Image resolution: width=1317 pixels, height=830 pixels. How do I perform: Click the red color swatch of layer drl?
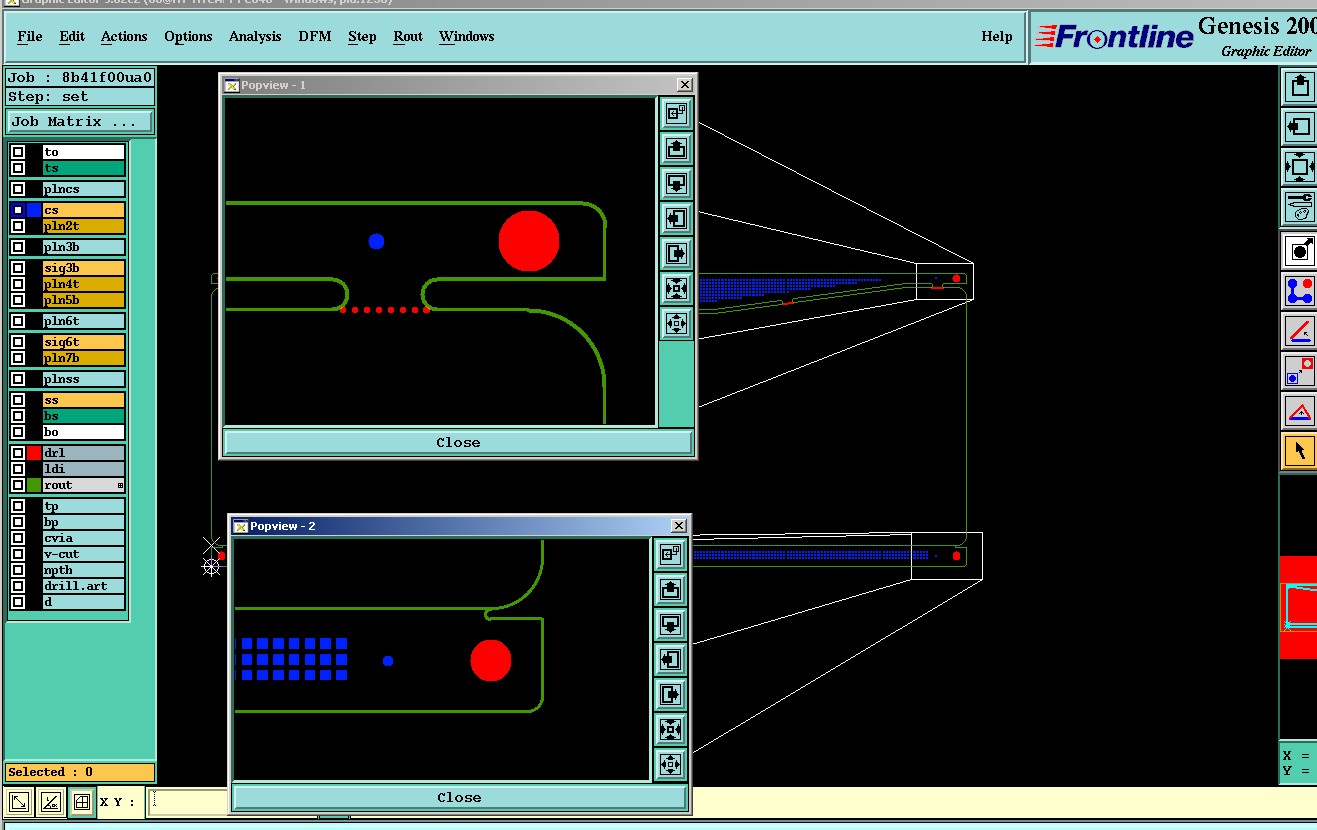click(34, 453)
